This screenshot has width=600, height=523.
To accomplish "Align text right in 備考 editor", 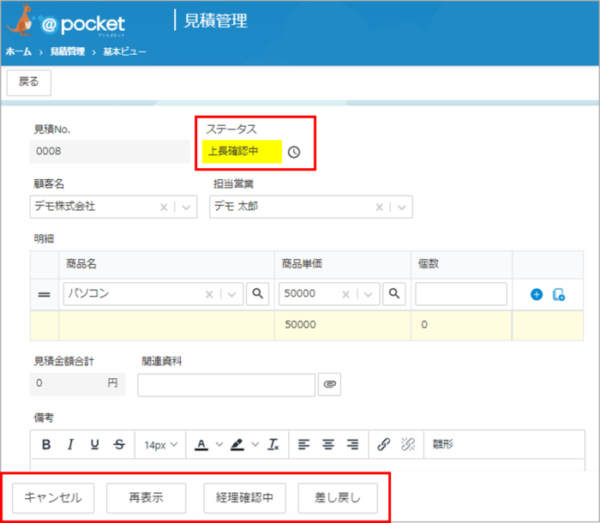I will click(x=352, y=445).
